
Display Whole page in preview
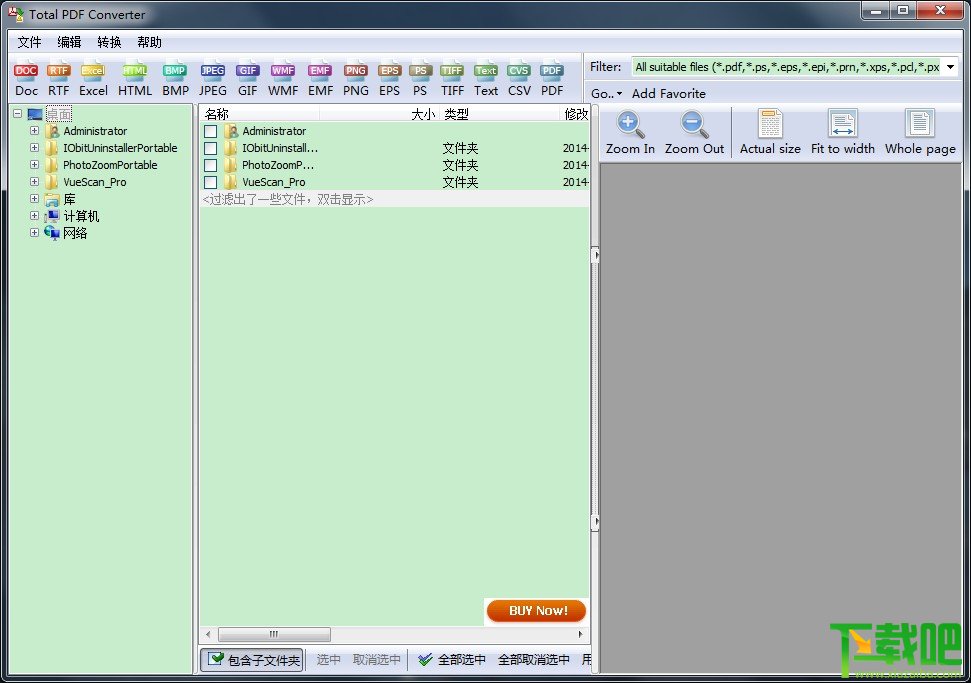click(x=920, y=132)
